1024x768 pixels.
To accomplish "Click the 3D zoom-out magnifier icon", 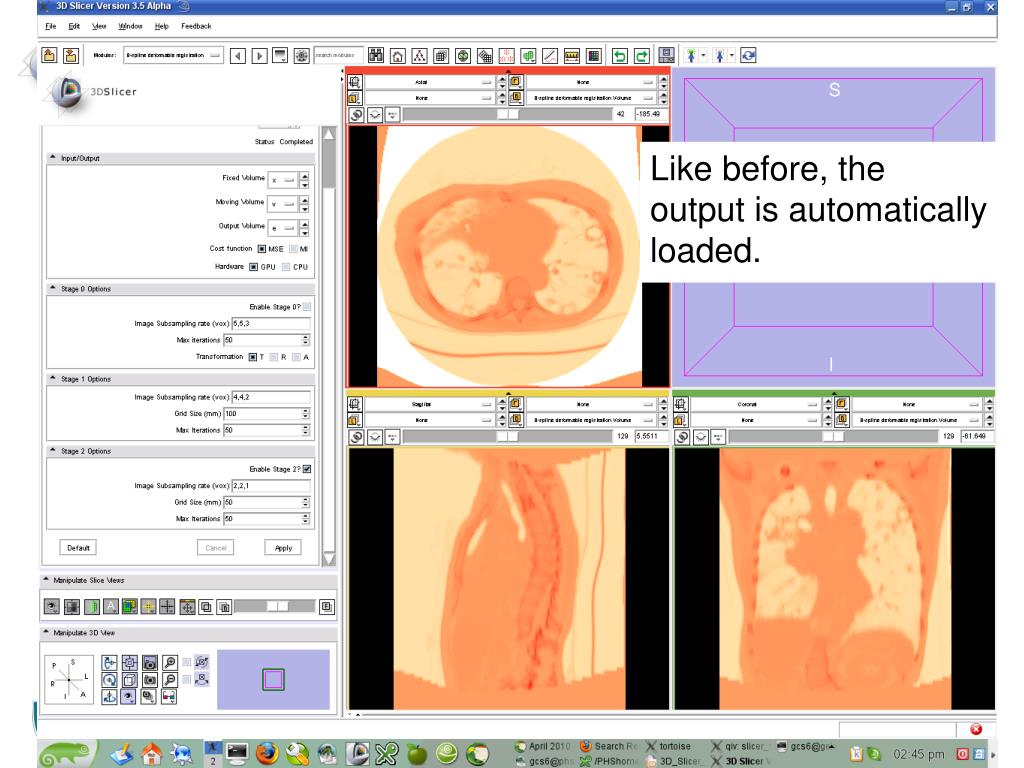I will [x=170, y=680].
